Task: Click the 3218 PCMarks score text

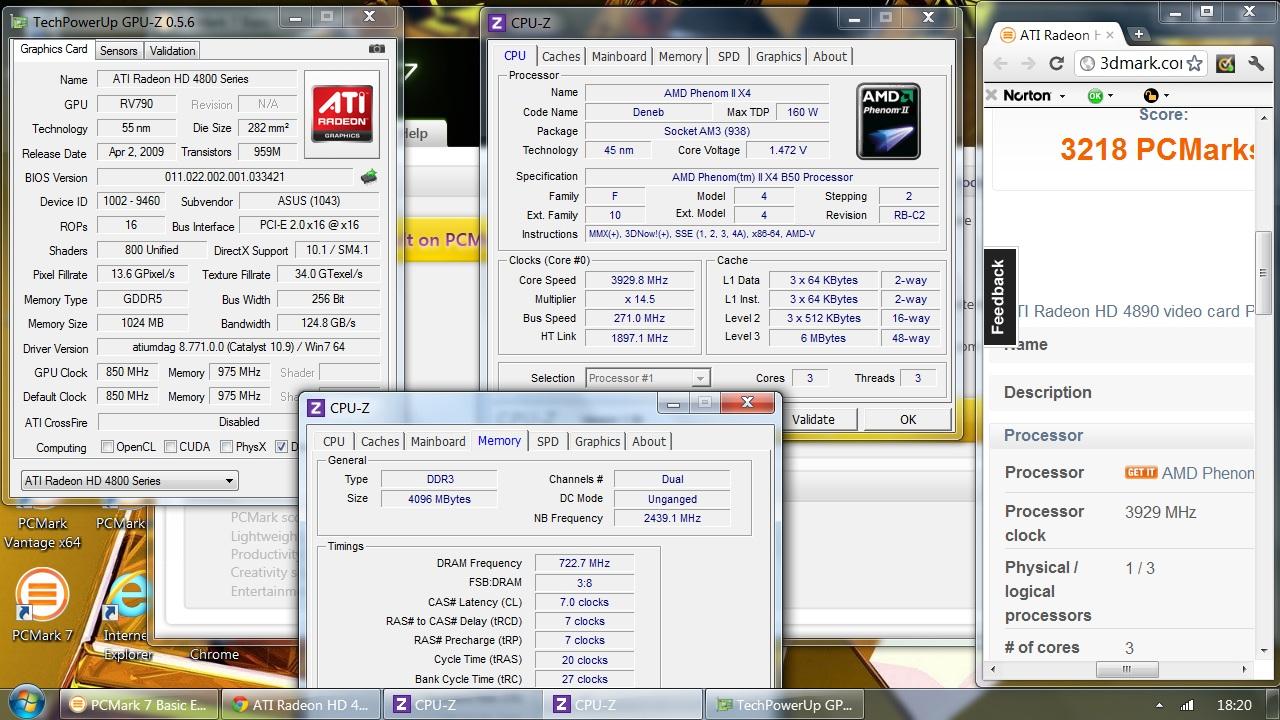Action: click(x=1157, y=150)
